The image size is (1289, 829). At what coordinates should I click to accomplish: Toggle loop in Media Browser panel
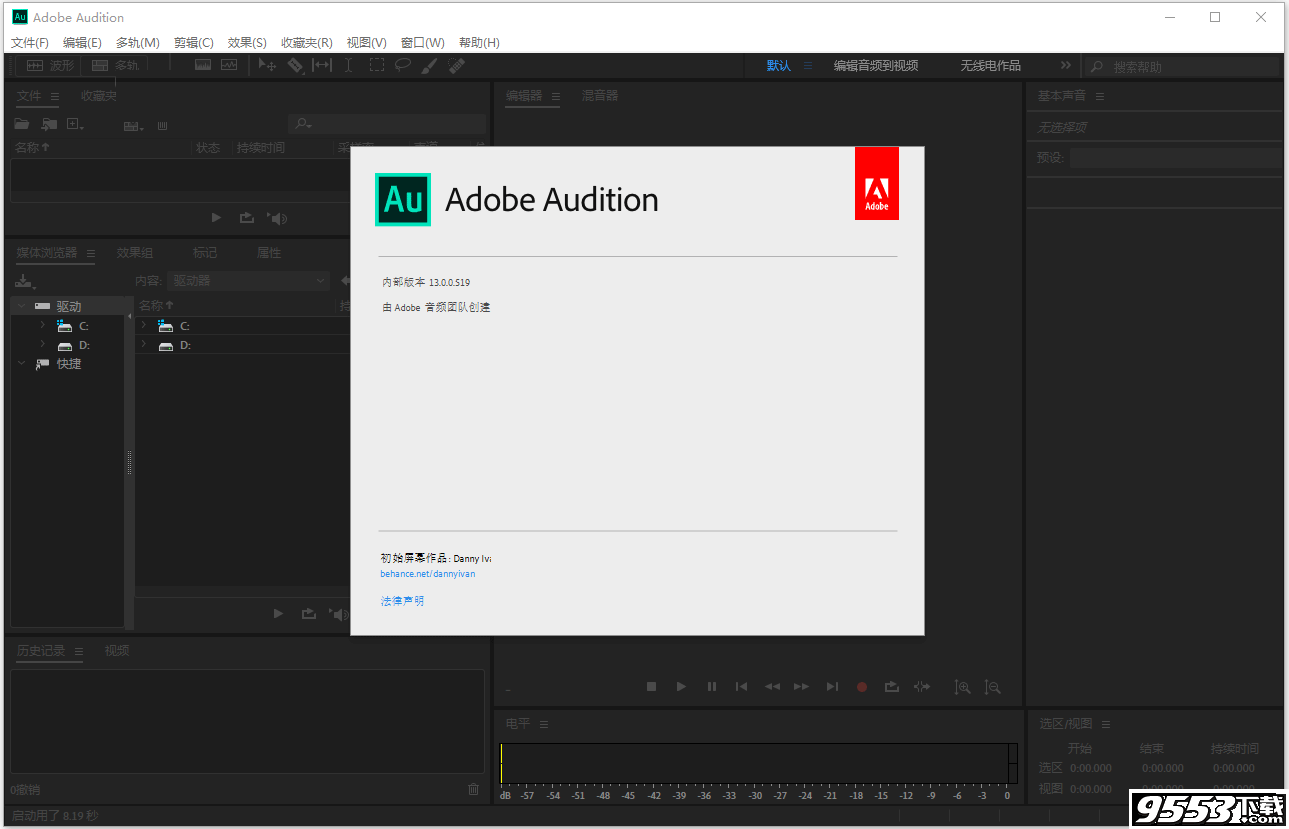308,613
